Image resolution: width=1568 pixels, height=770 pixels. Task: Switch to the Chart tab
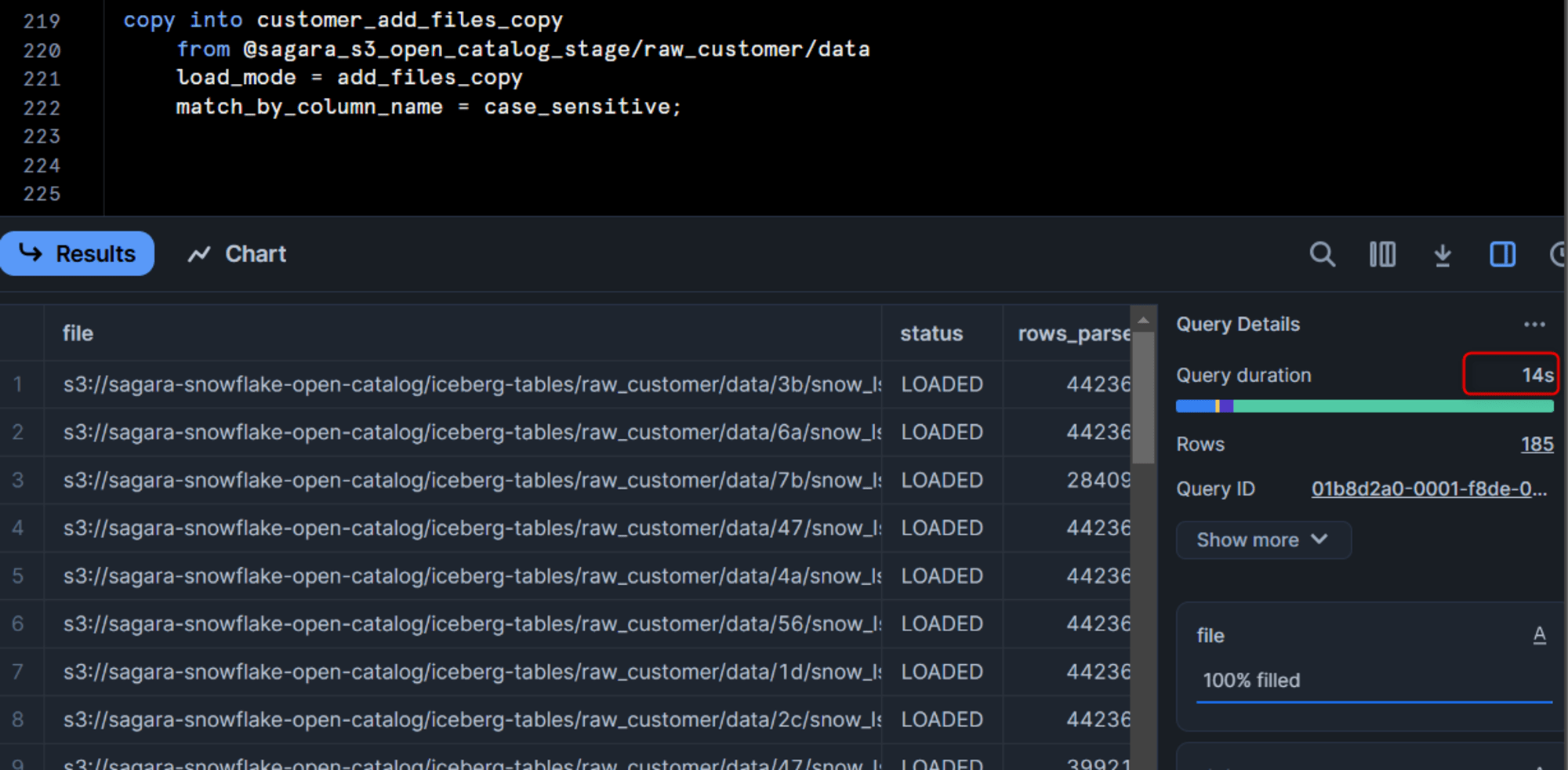pyautogui.click(x=237, y=254)
